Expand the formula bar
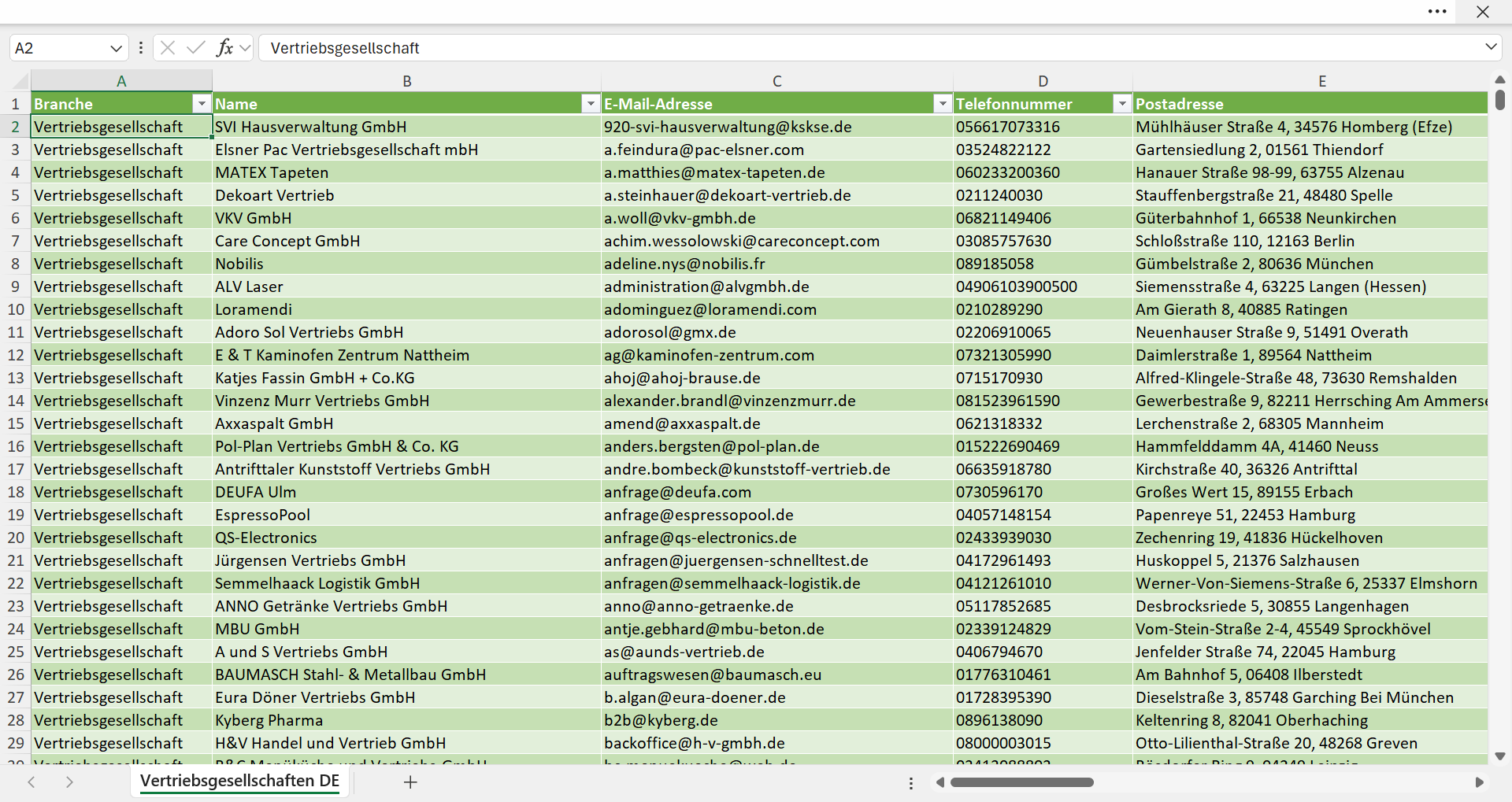1512x802 pixels. 1491,46
